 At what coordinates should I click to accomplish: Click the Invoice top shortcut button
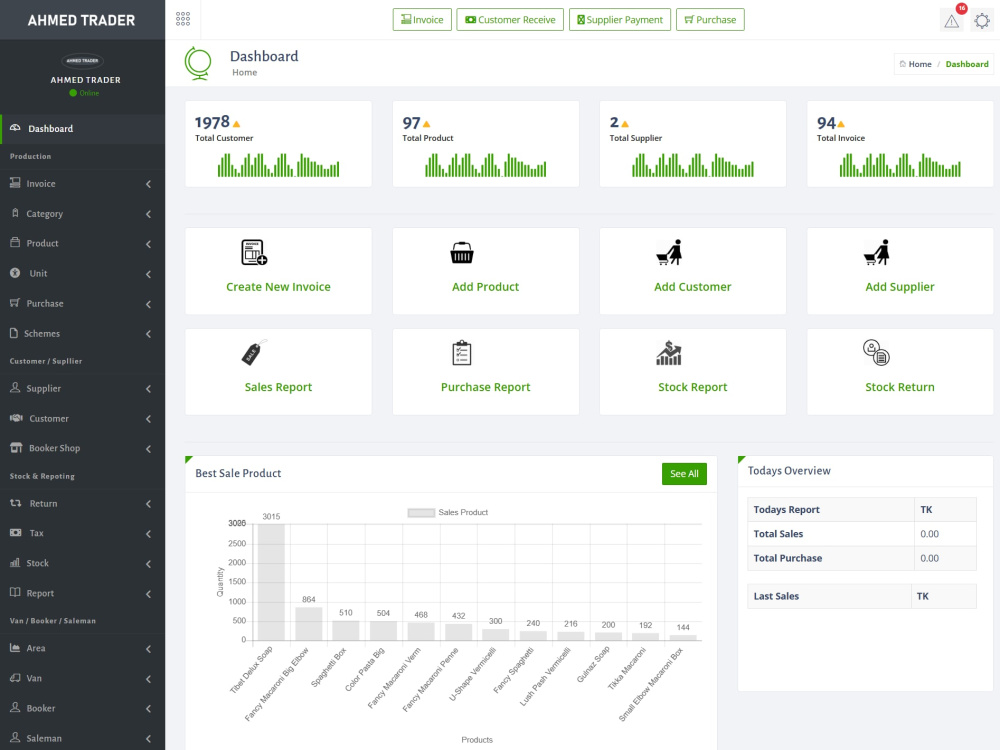pyautogui.click(x=422, y=20)
